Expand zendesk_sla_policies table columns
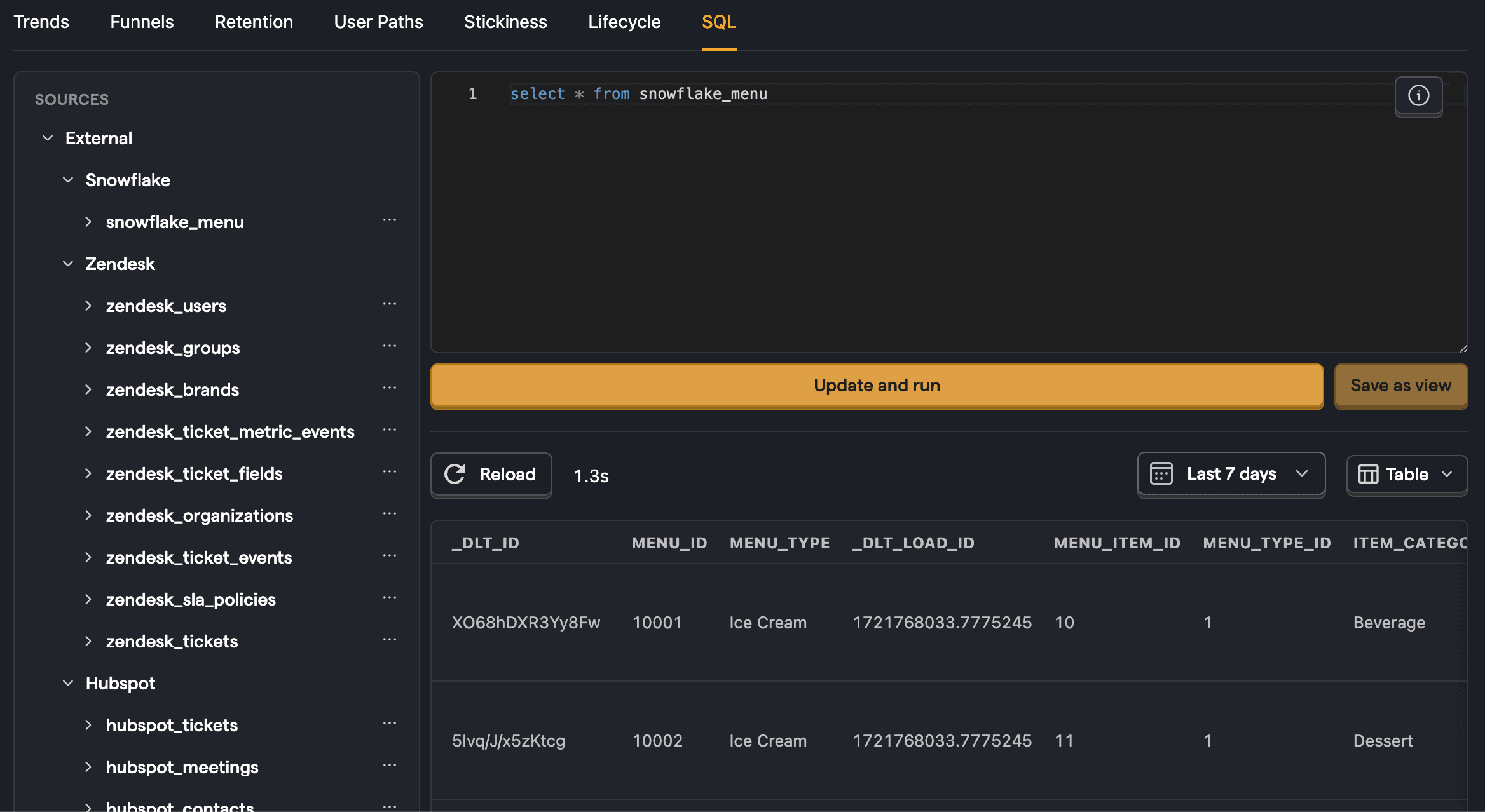1485x812 pixels. pos(88,599)
